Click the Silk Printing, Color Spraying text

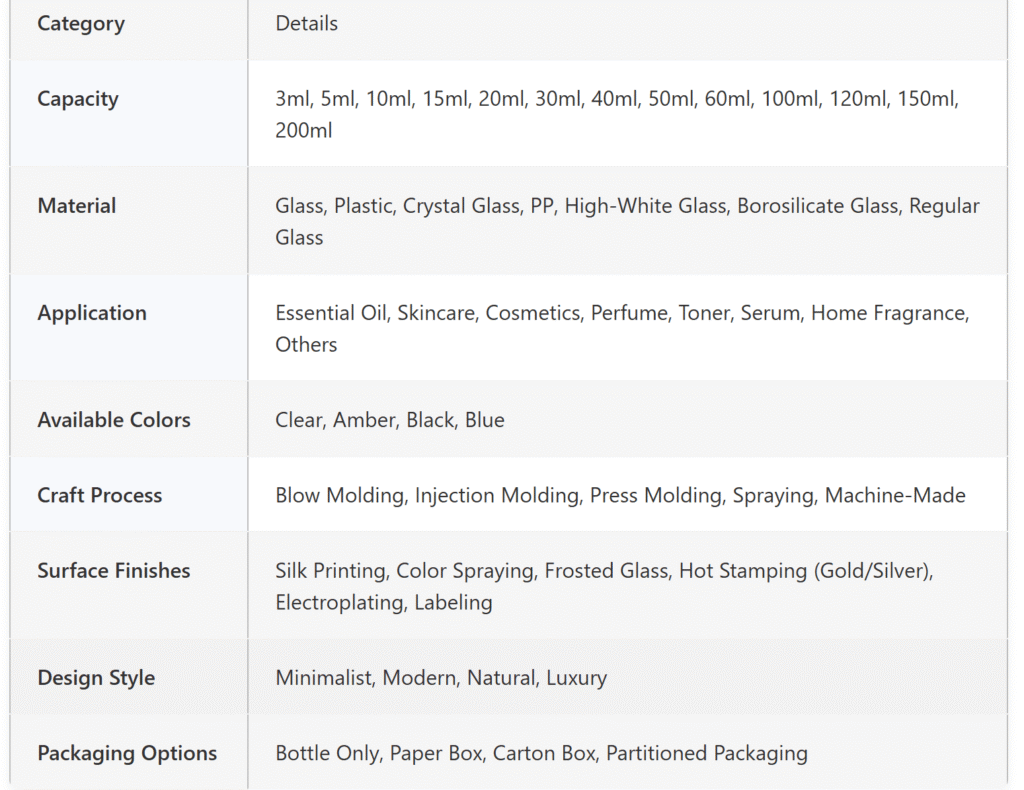point(605,586)
